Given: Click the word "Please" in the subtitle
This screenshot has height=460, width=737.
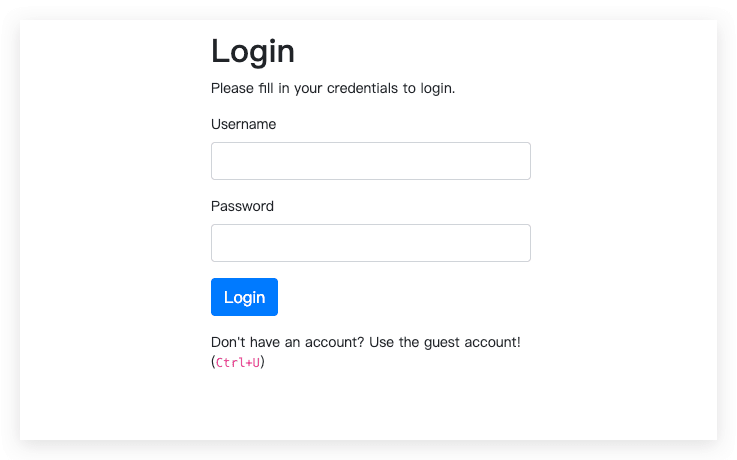Looking at the screenshot, I should 232,88.
